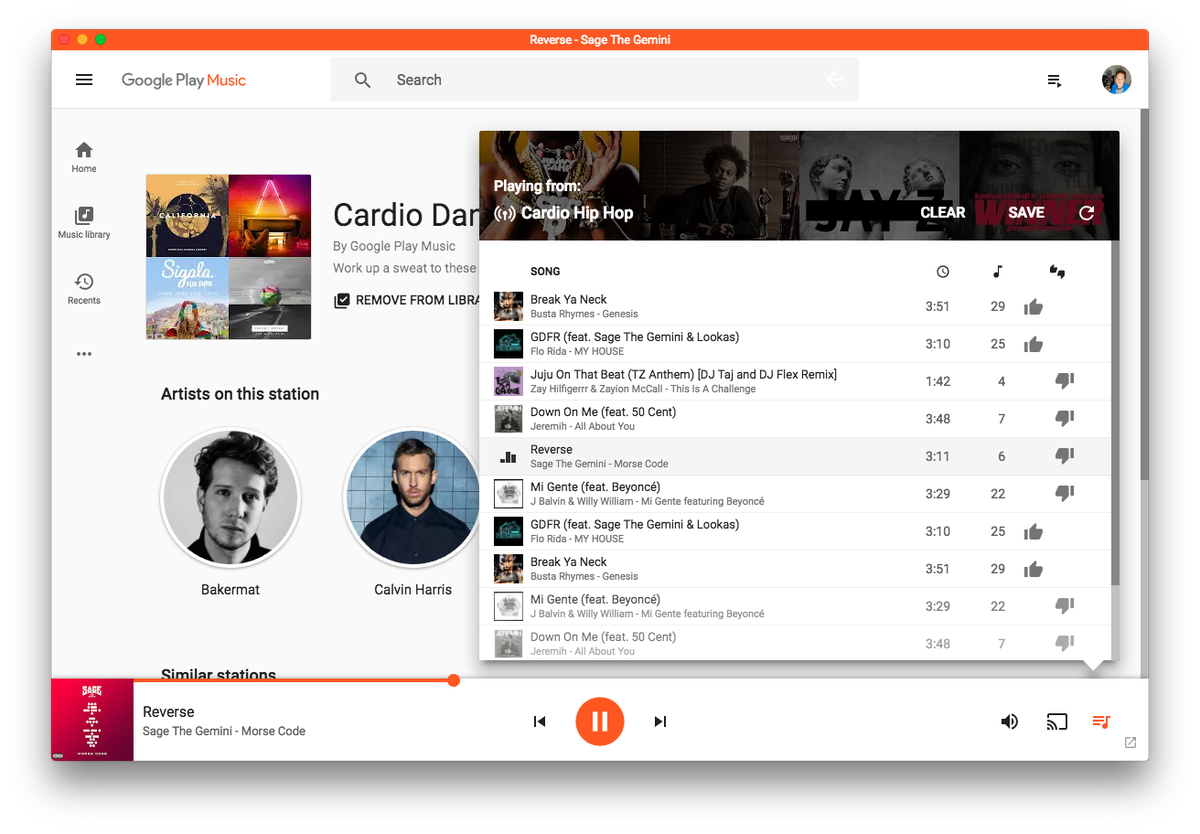The image size is (1200, 834).
Task: Open the user account avatar
Action: (x=1116, y=80)
